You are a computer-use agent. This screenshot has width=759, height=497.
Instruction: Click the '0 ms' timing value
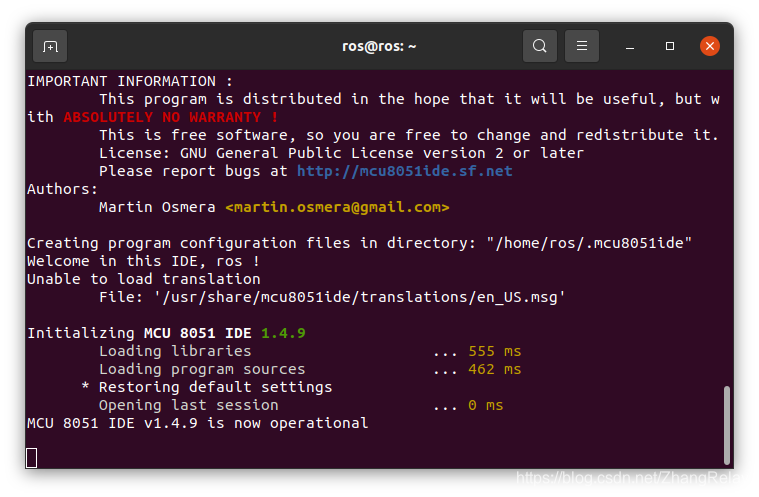[x=486, y=405]
